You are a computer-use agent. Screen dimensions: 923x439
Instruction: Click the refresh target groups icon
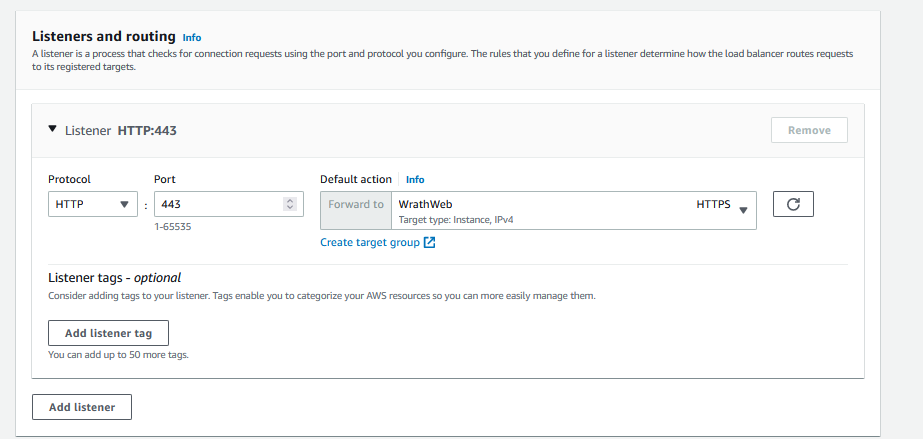(793, 205)
